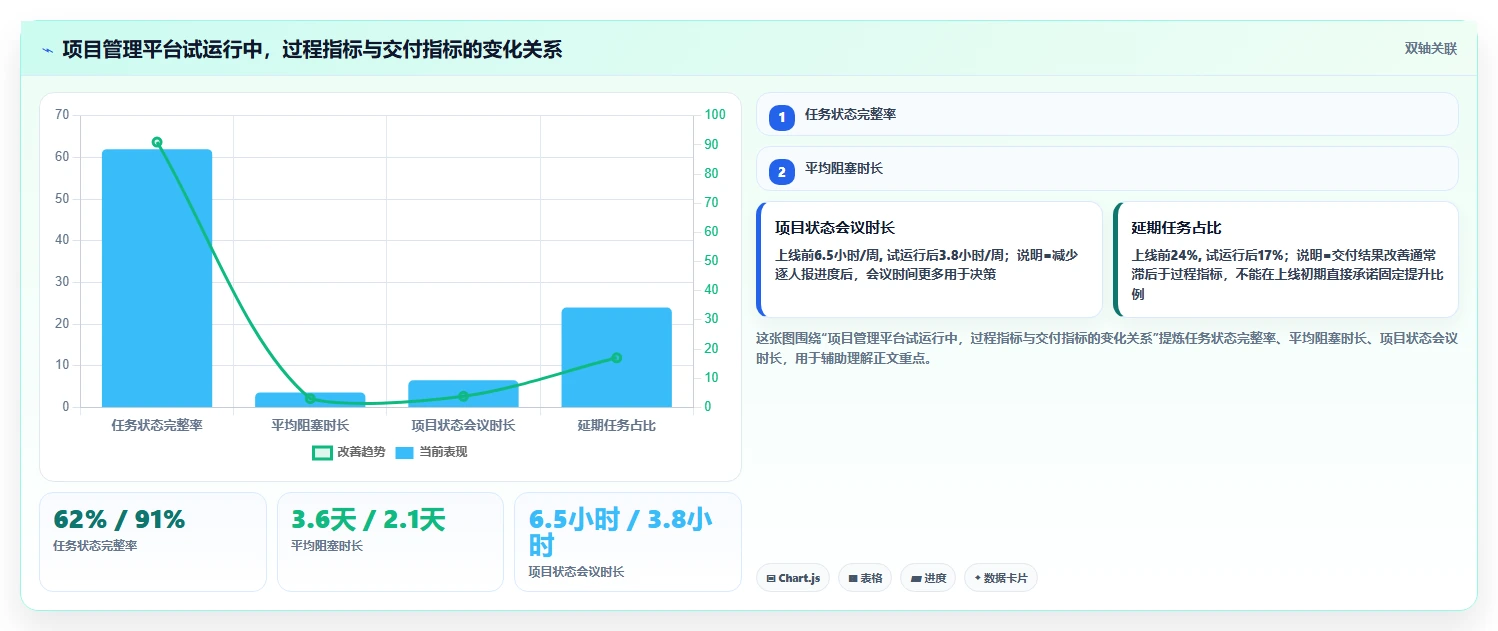Click the icon in the 表格 tag
The height and width of the screenshot is (631, 1498).
click(853, 578)
